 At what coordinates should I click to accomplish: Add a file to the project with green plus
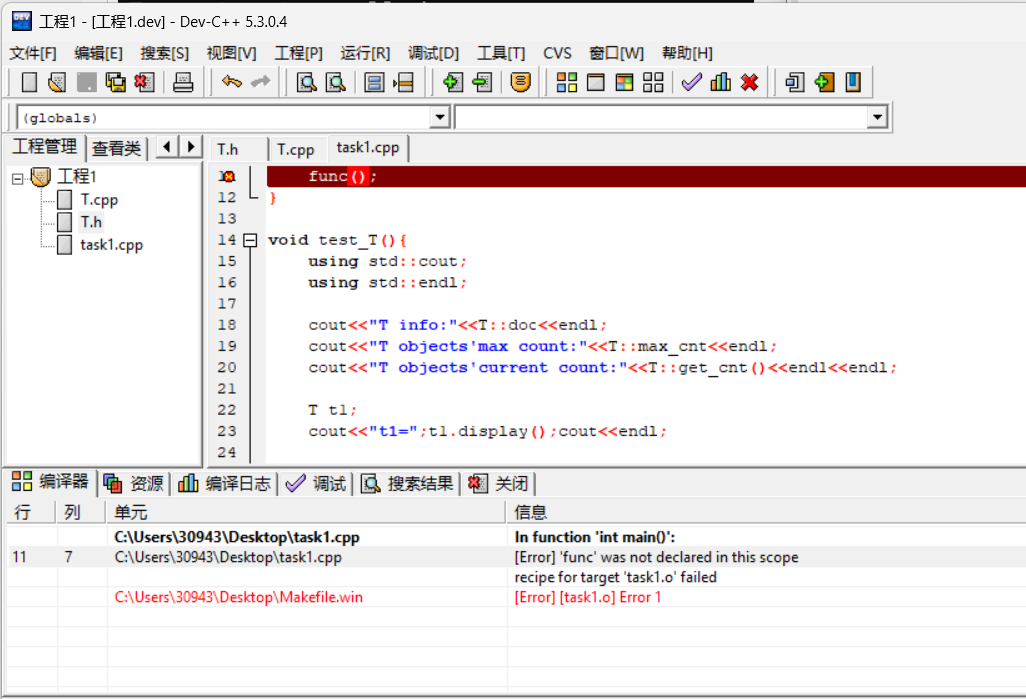pyautogui.click(x=453, y=82)
